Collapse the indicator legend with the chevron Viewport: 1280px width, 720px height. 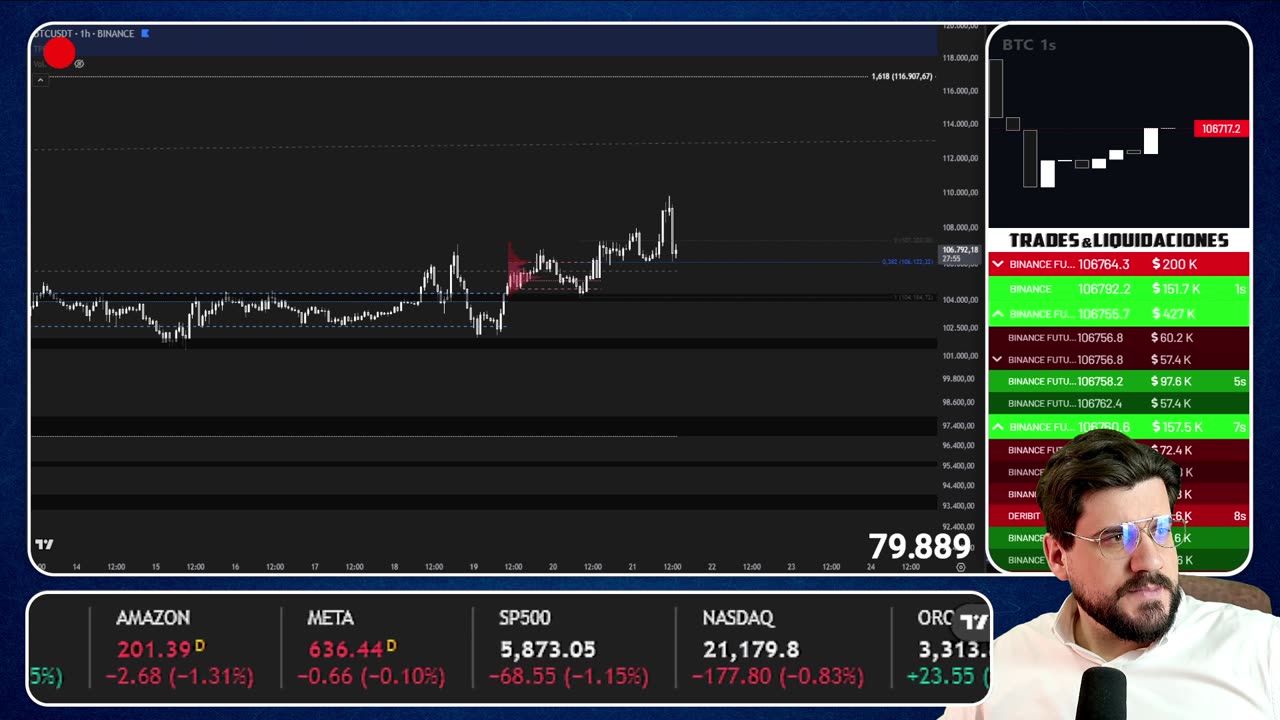click(x=40, y=79)
